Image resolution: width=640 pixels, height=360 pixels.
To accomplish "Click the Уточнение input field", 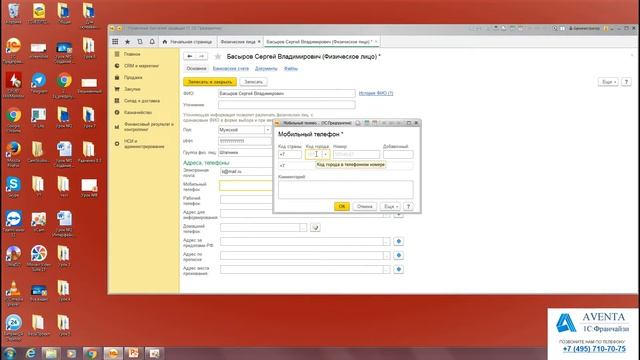I will click(287, 105).
